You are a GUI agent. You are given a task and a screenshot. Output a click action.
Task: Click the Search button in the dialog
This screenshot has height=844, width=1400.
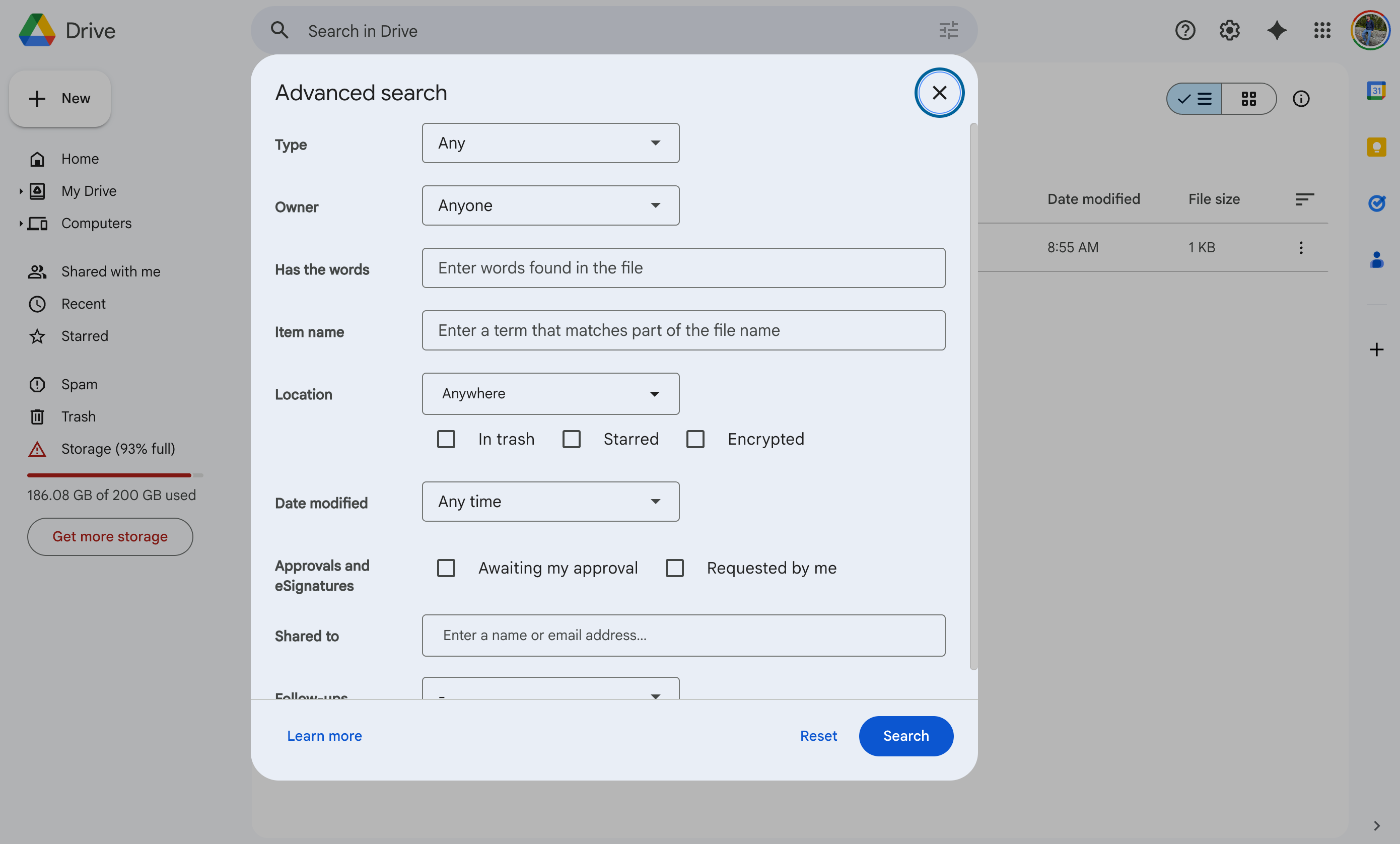(x=905, y=736)
